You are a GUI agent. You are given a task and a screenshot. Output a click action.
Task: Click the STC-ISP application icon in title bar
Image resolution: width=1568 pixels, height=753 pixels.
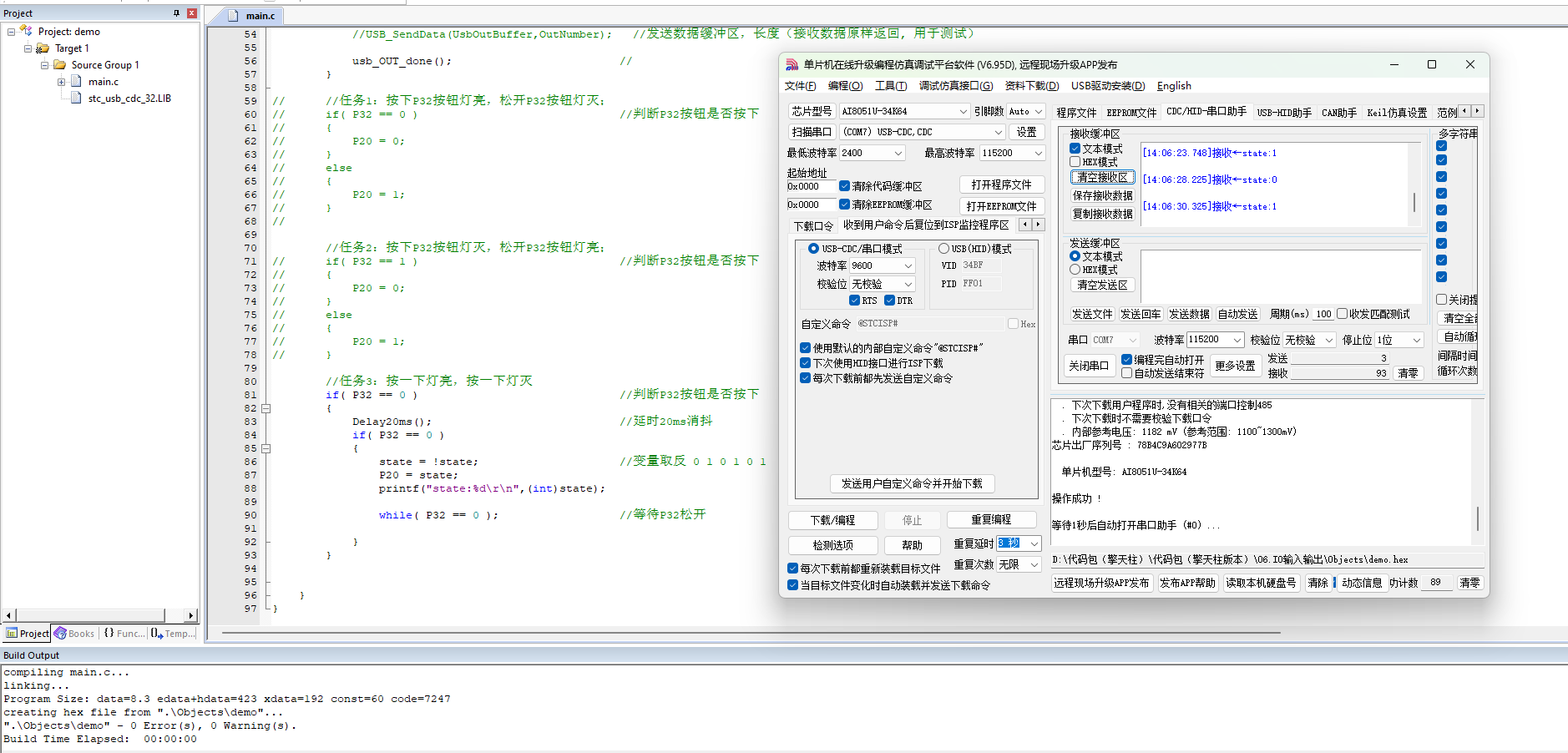pyautogui.click(x=792, y=64)
